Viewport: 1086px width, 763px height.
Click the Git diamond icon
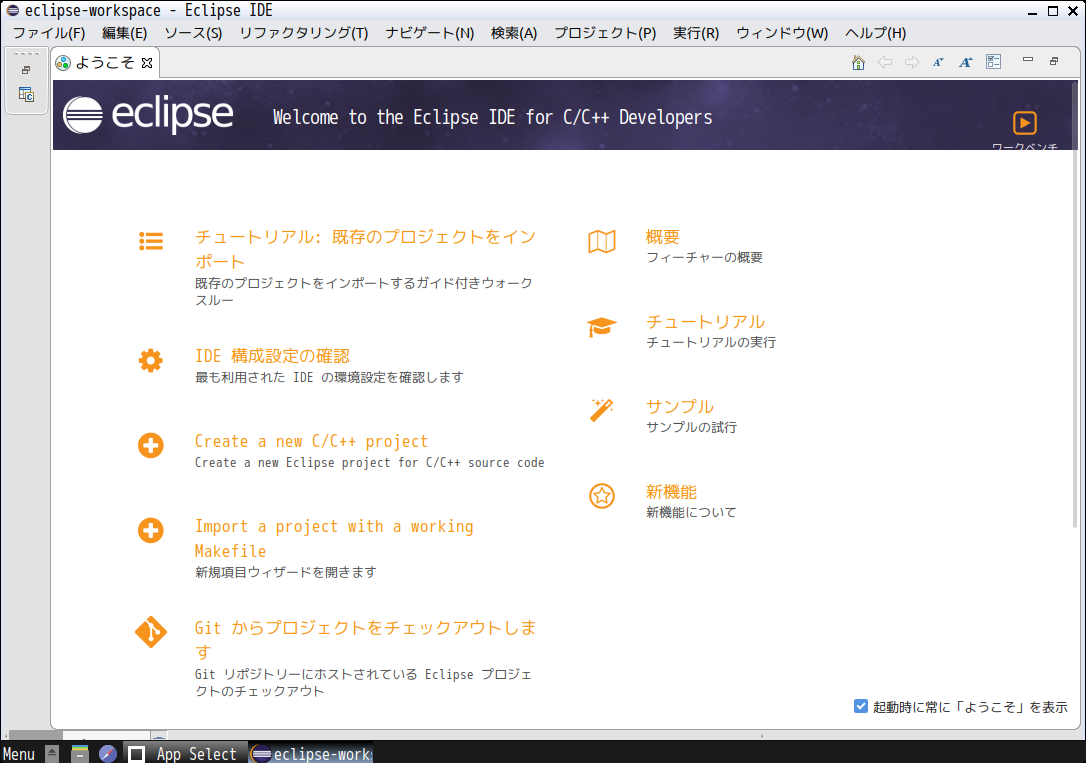click(151, 631)
